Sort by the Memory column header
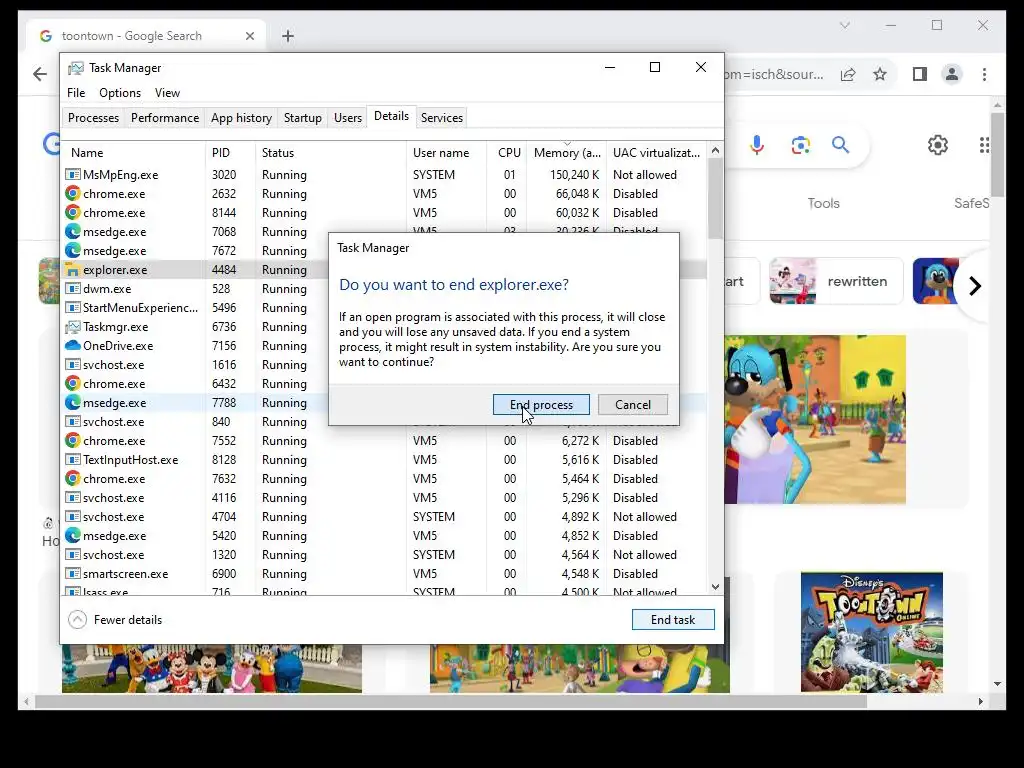 click(x=567, y=153)
